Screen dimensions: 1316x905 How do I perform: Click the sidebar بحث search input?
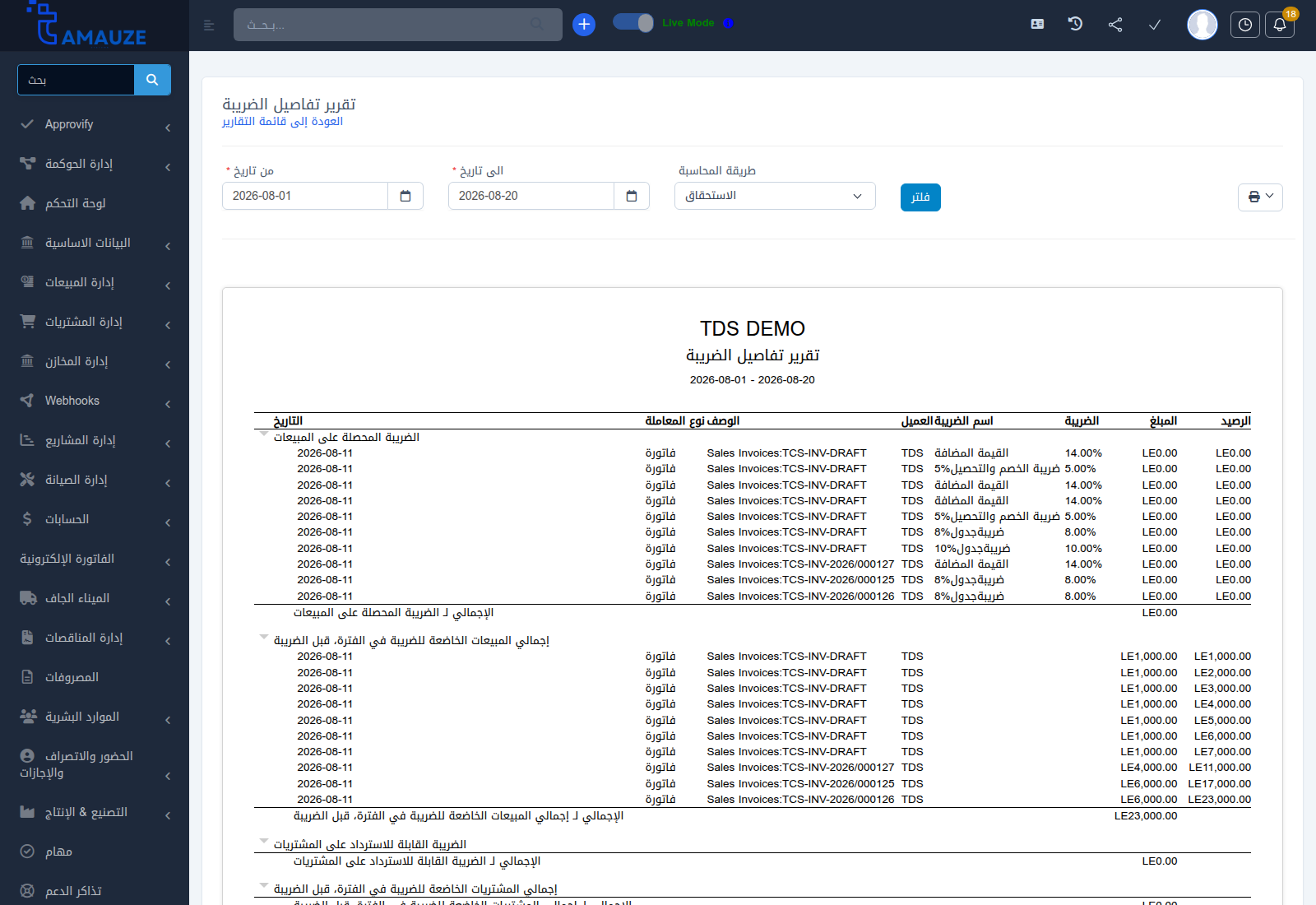(76, 80)
